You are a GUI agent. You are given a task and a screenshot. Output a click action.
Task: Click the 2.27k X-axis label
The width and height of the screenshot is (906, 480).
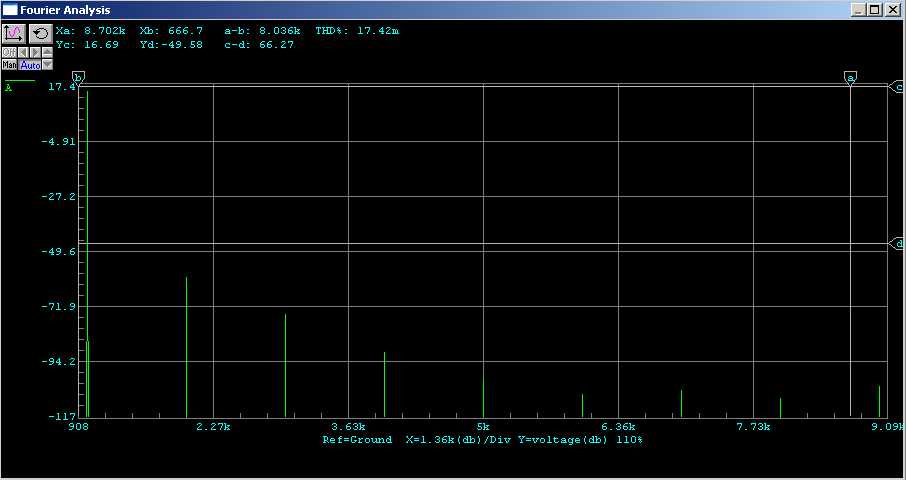(x=213, y=427)
